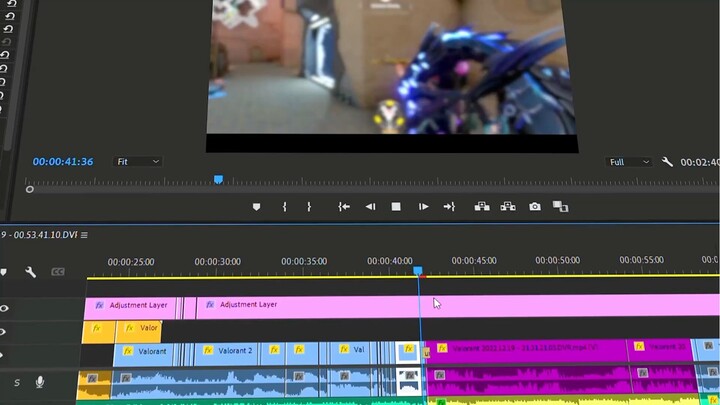Step forward one frame
Viewport: 720px width, 405px height.
[x=423, y=207]
